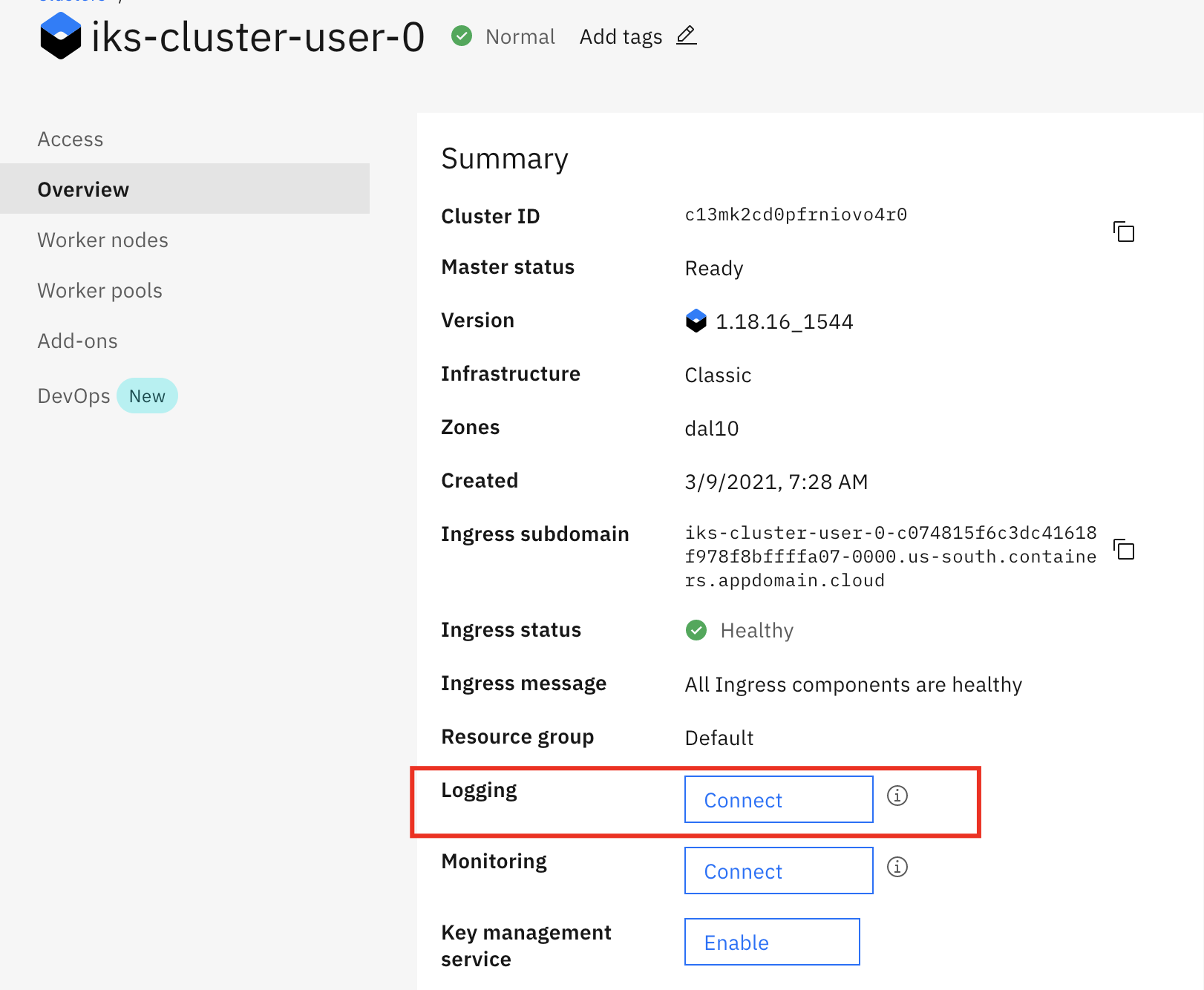Open the Monitoring info tooltip icon

[x=897, y=867]
